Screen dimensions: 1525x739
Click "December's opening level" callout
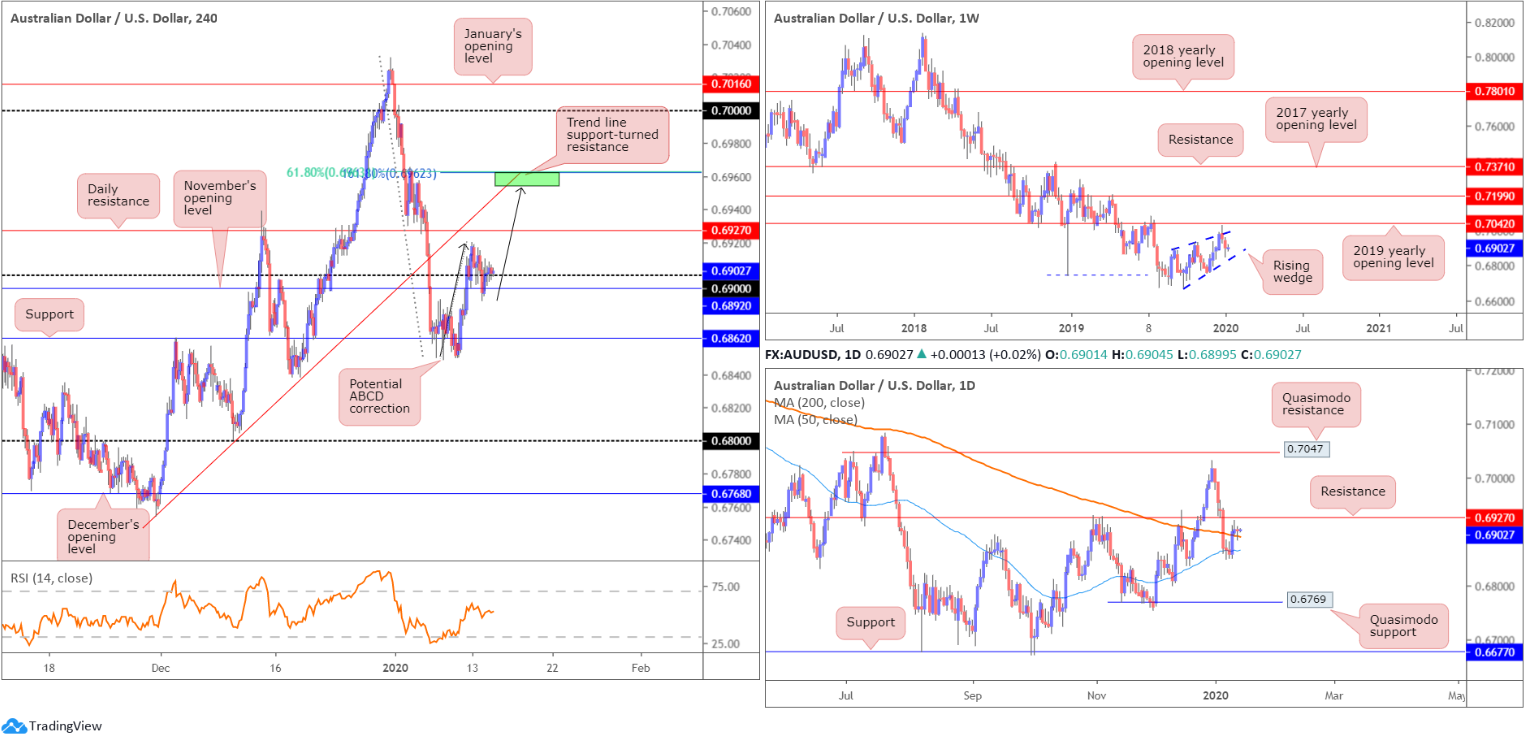tap(105, 537)
